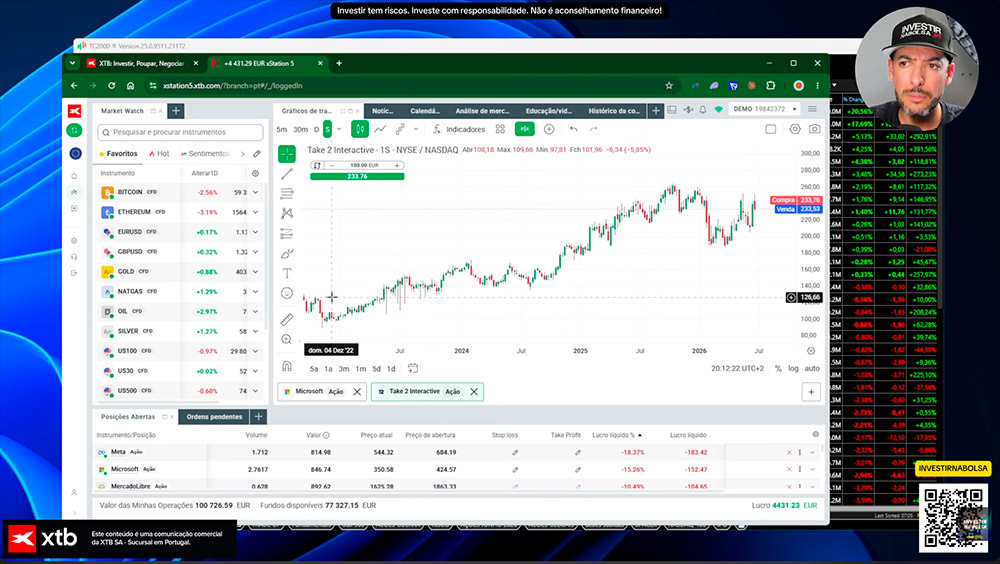Click the XTB logo in sidebar
The width and height of the screenshot is (1000, 564).
click(x=75, y=111)
